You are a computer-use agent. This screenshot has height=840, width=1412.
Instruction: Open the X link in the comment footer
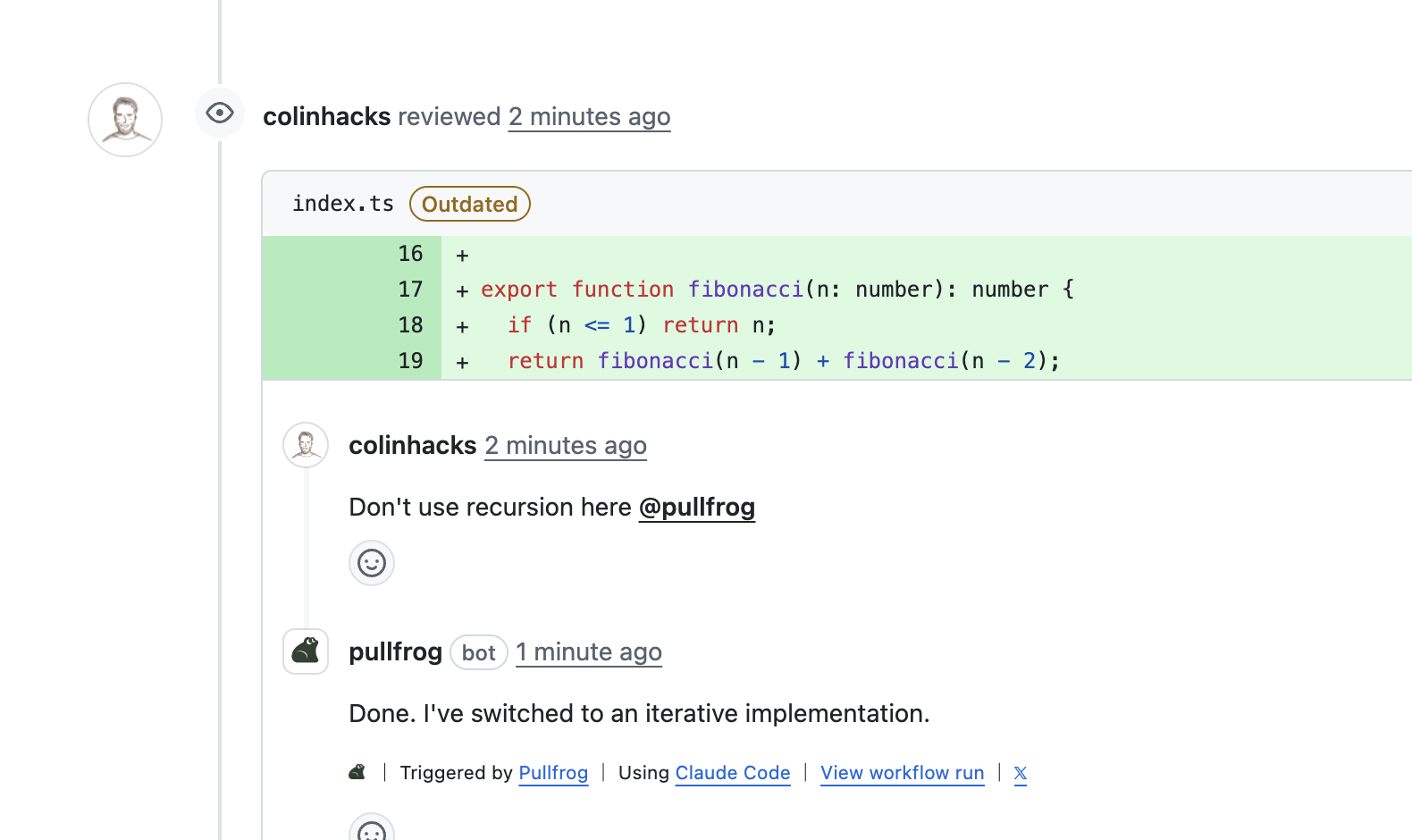pyautogui.click(x=1021, y=773)
